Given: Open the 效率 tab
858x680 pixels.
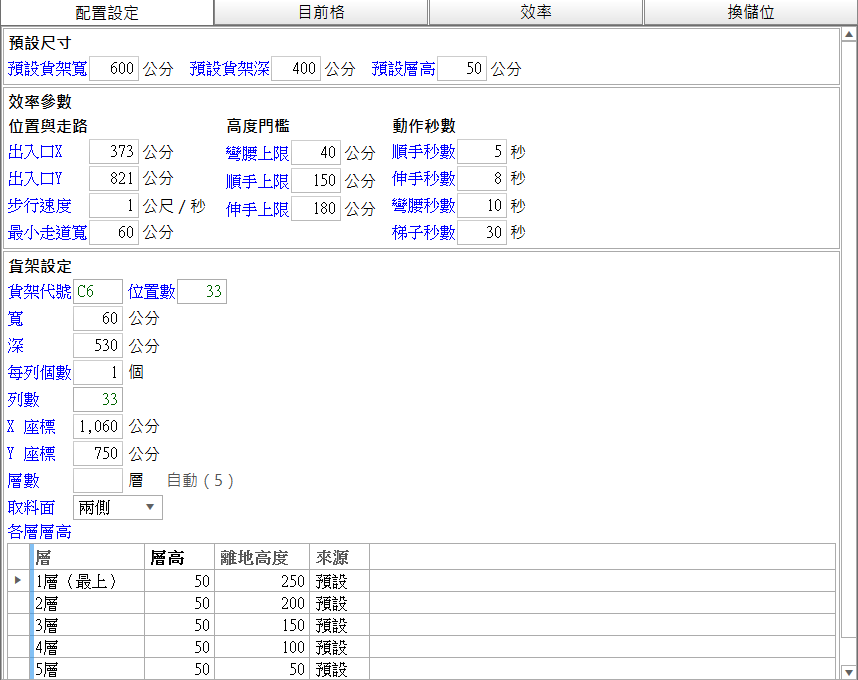Looking at the screenshot, I should click(535, 12).
